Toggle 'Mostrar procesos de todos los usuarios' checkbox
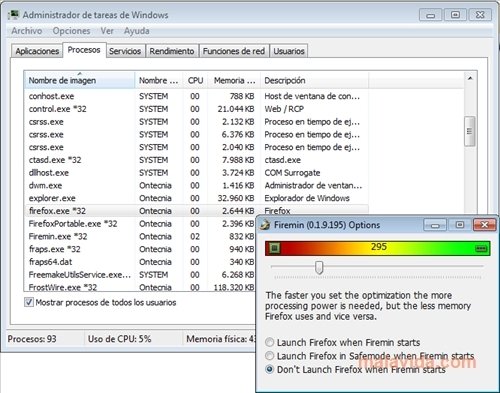 [29, 302]
